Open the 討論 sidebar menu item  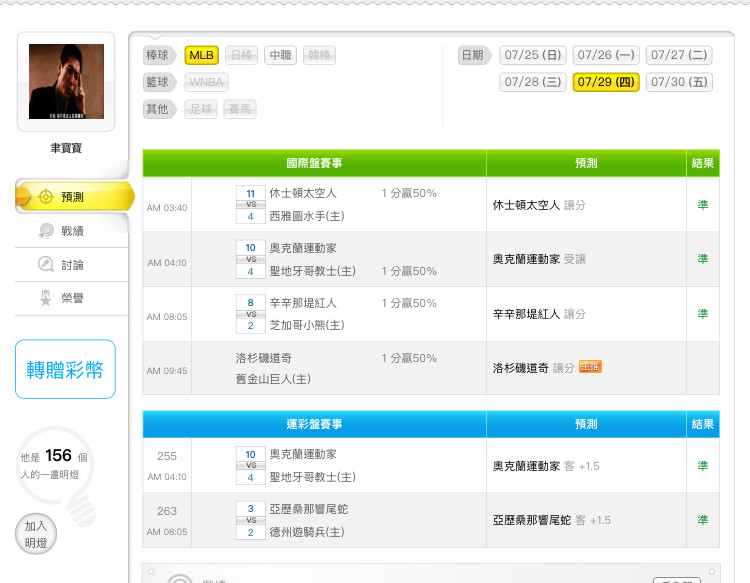tap(72, 264)
